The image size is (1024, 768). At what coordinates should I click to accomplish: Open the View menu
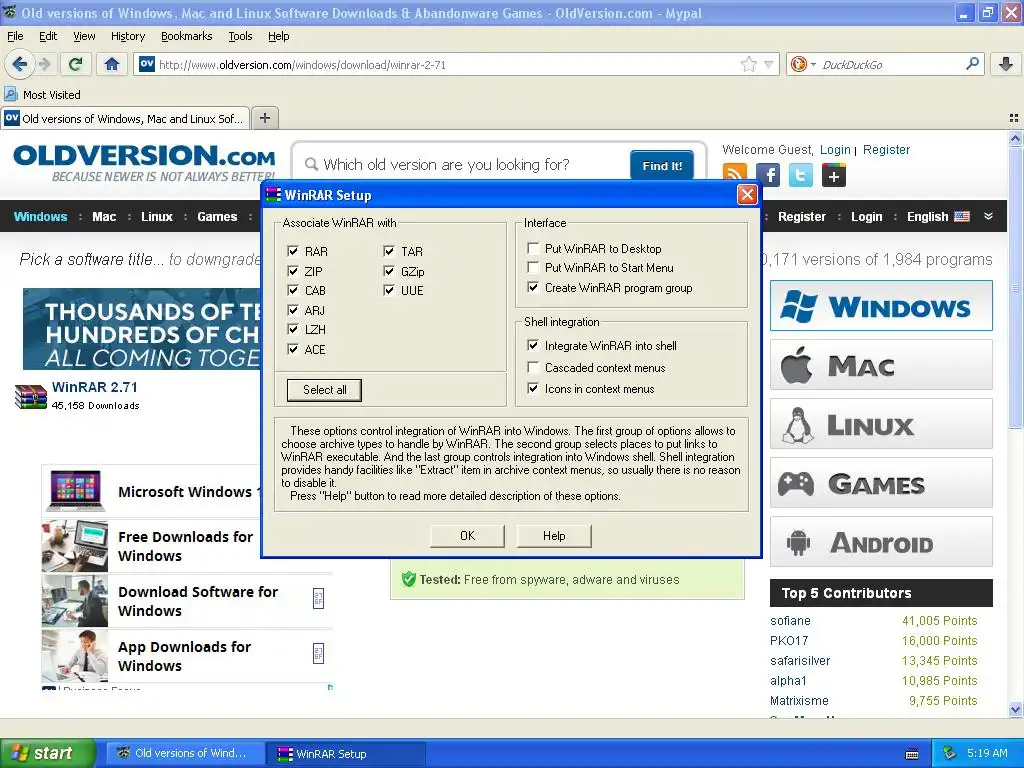coord(84,36)
